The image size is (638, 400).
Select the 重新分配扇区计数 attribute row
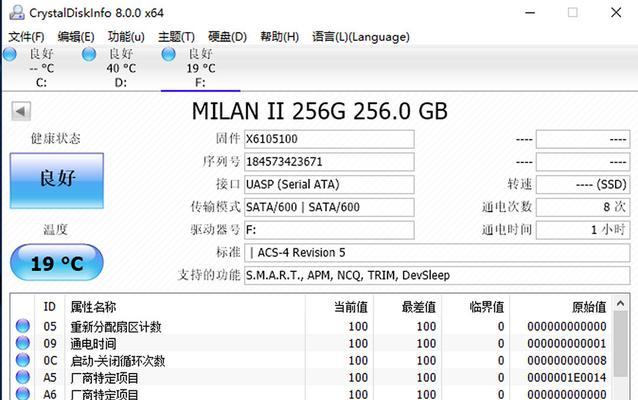coord(311,326)
